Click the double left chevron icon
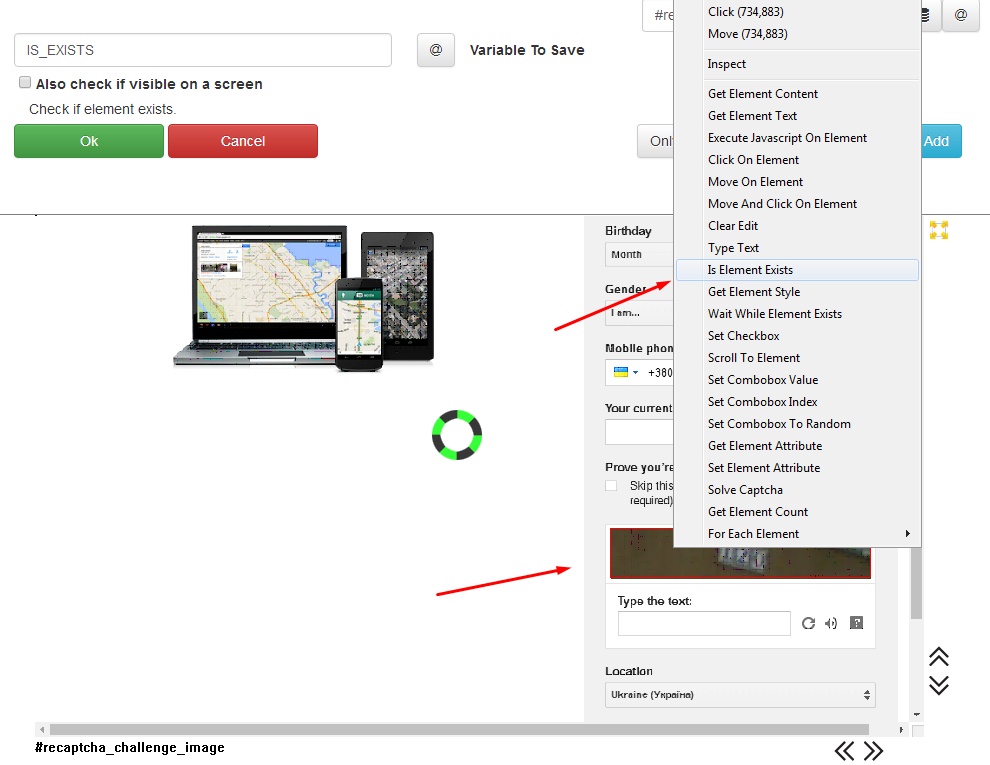 [x=845, y=751]
